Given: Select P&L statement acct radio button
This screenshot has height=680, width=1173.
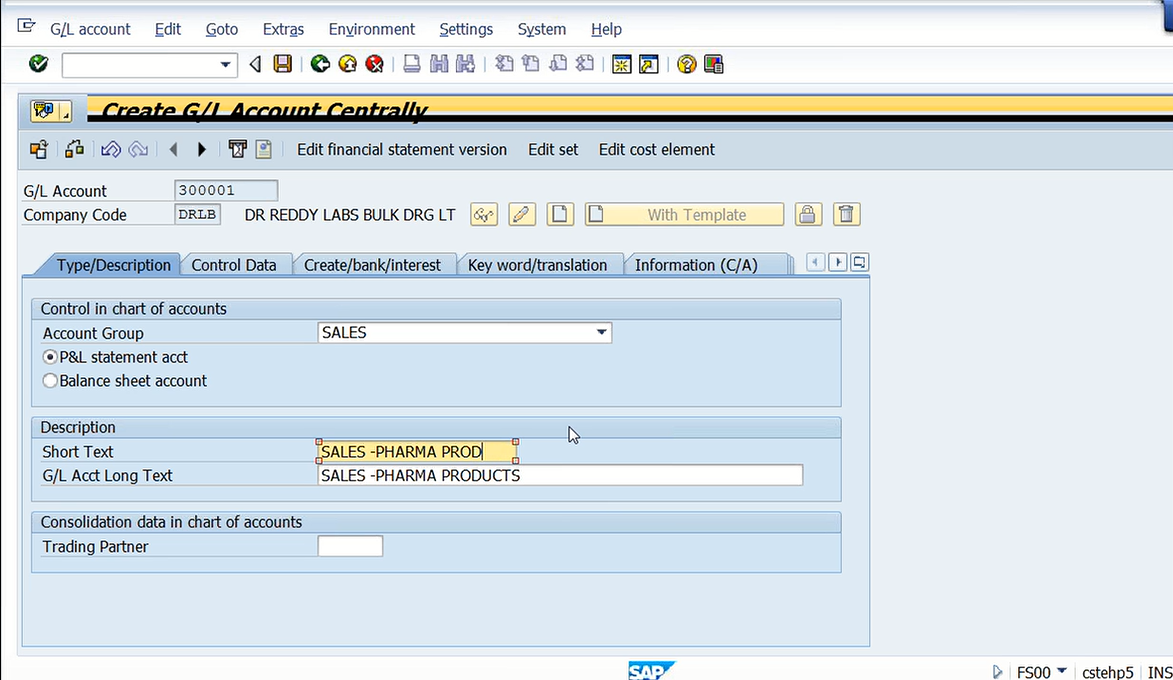Looking at the screenshot, I should point(50,358).
